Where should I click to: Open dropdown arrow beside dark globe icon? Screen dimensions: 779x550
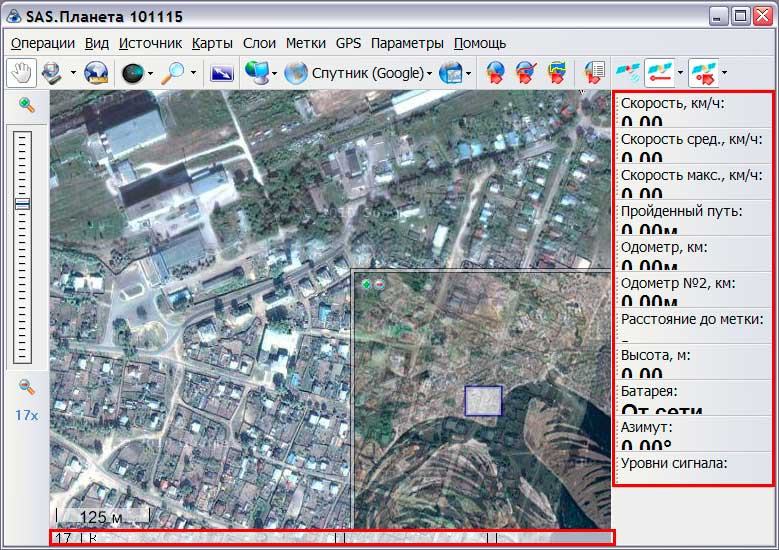[x=150, y=73]
